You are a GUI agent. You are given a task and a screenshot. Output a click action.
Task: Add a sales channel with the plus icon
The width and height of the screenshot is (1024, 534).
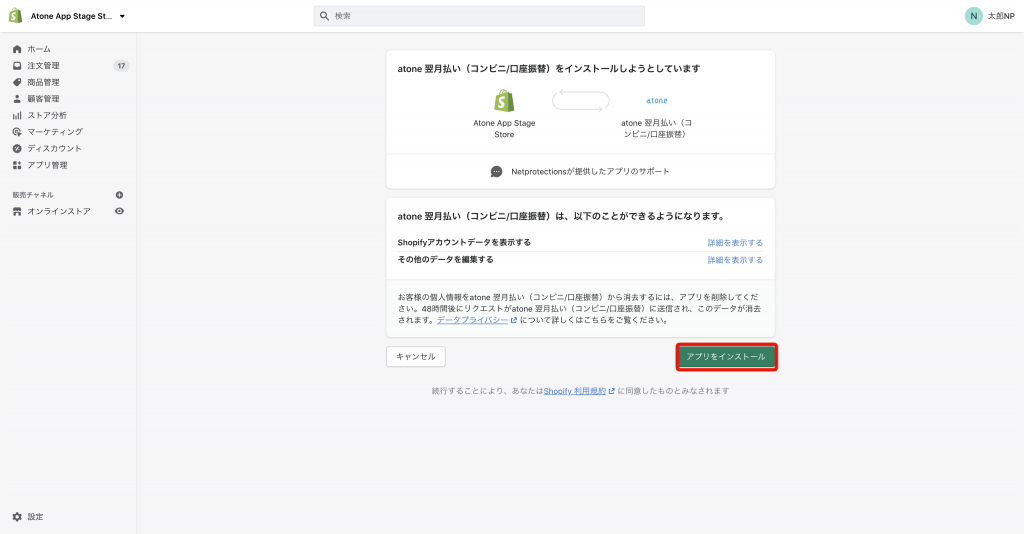(120, 195)
